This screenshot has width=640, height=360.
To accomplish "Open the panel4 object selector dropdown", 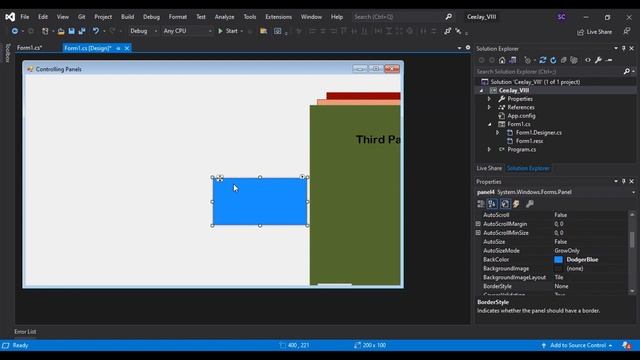I will click(633, 192).
